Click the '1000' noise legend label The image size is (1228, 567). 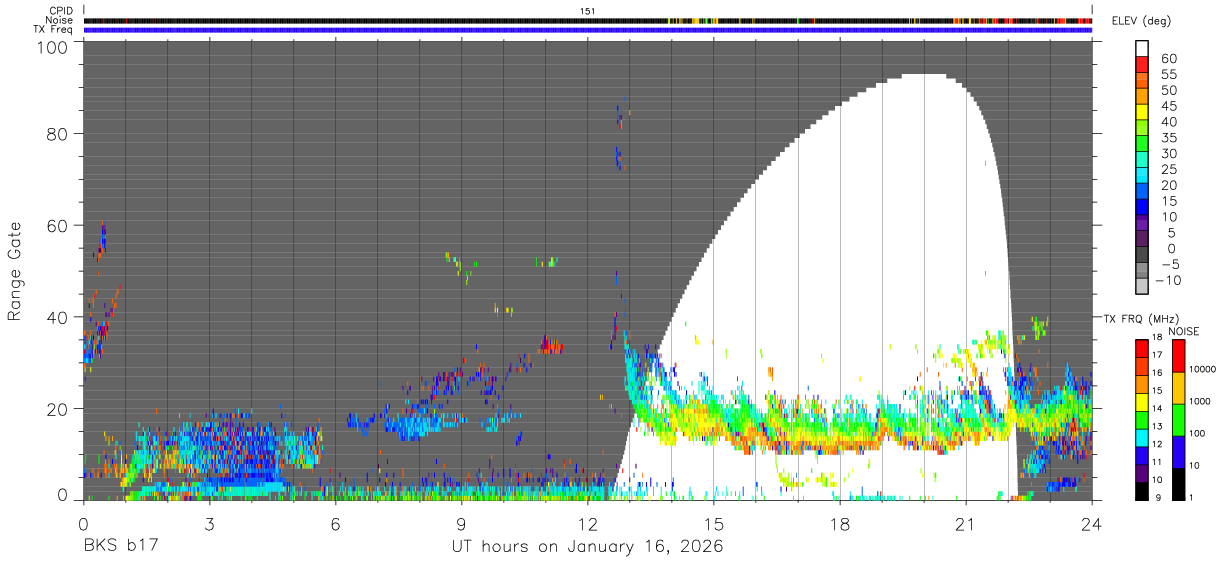(1201, 402)
